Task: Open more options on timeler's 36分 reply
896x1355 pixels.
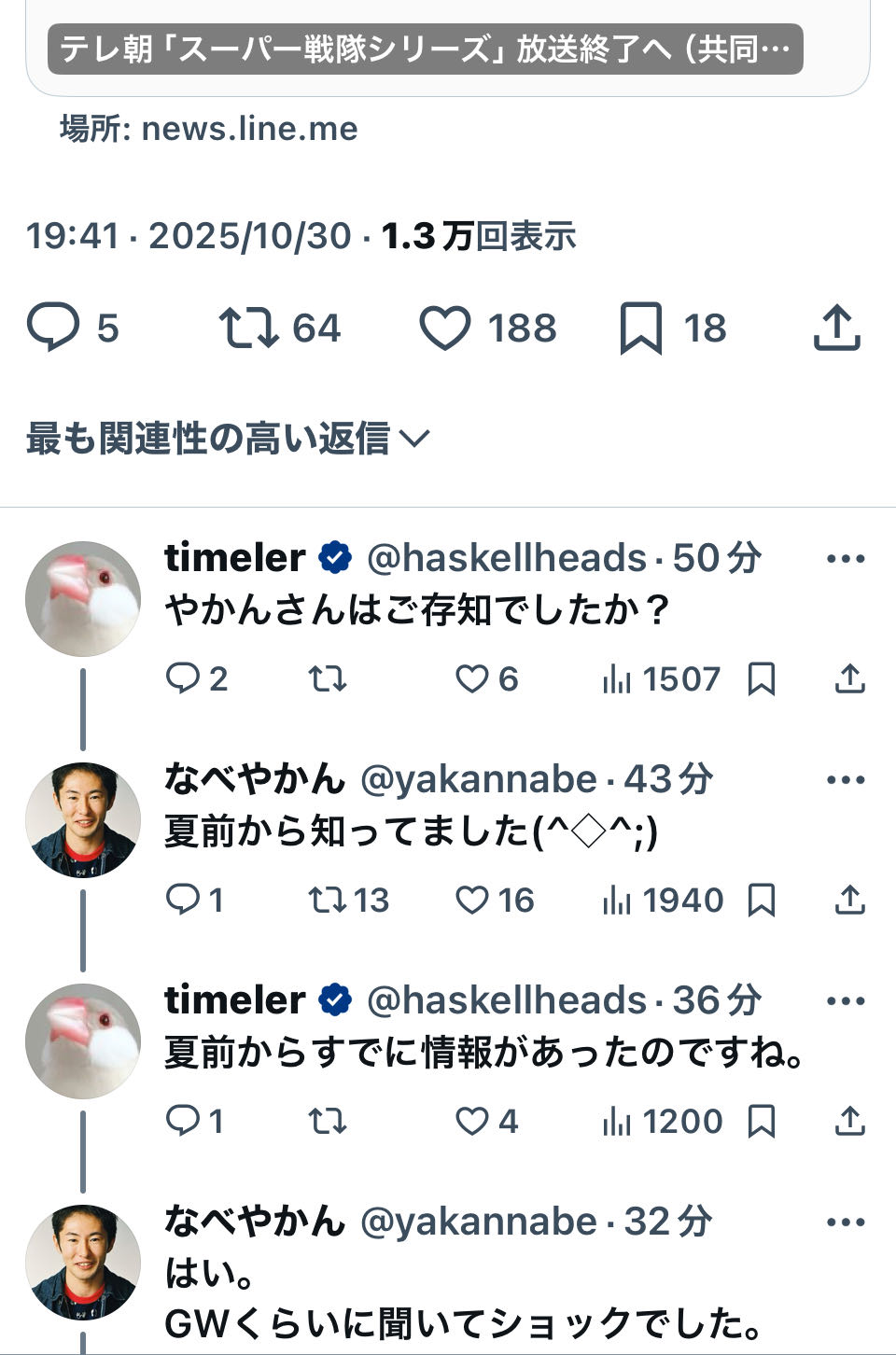Action: point(846,1001)
